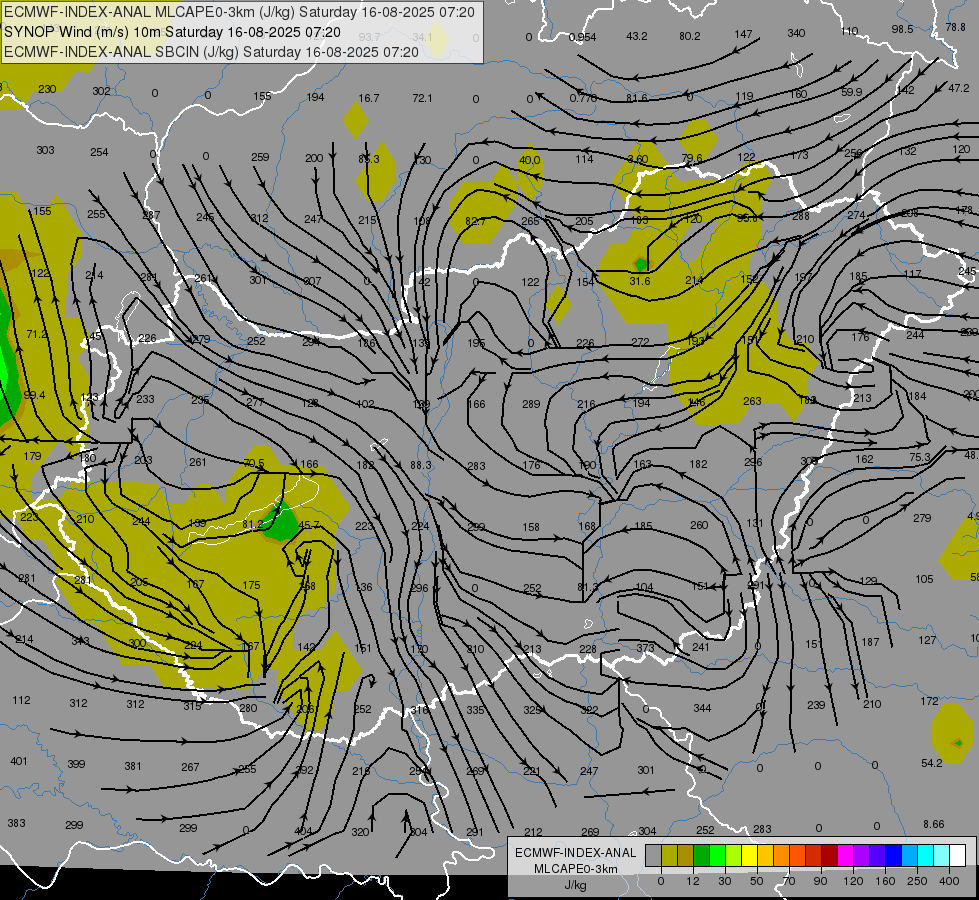Select the map value 82.7
The height and width of the screenshot is (900, 979).
(475, 221)
